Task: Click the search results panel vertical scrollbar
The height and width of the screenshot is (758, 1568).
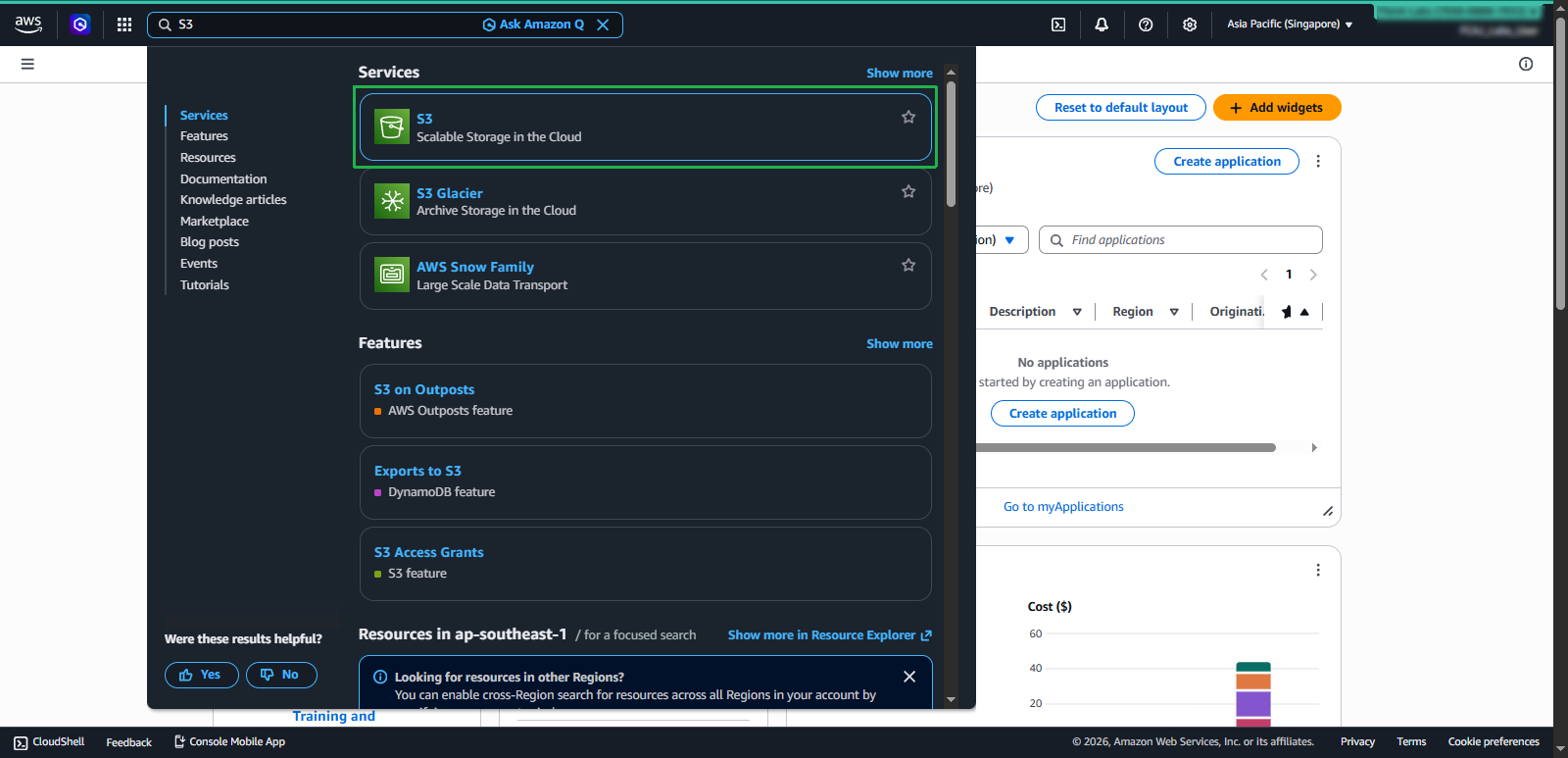Action: [x=951, y=144]
